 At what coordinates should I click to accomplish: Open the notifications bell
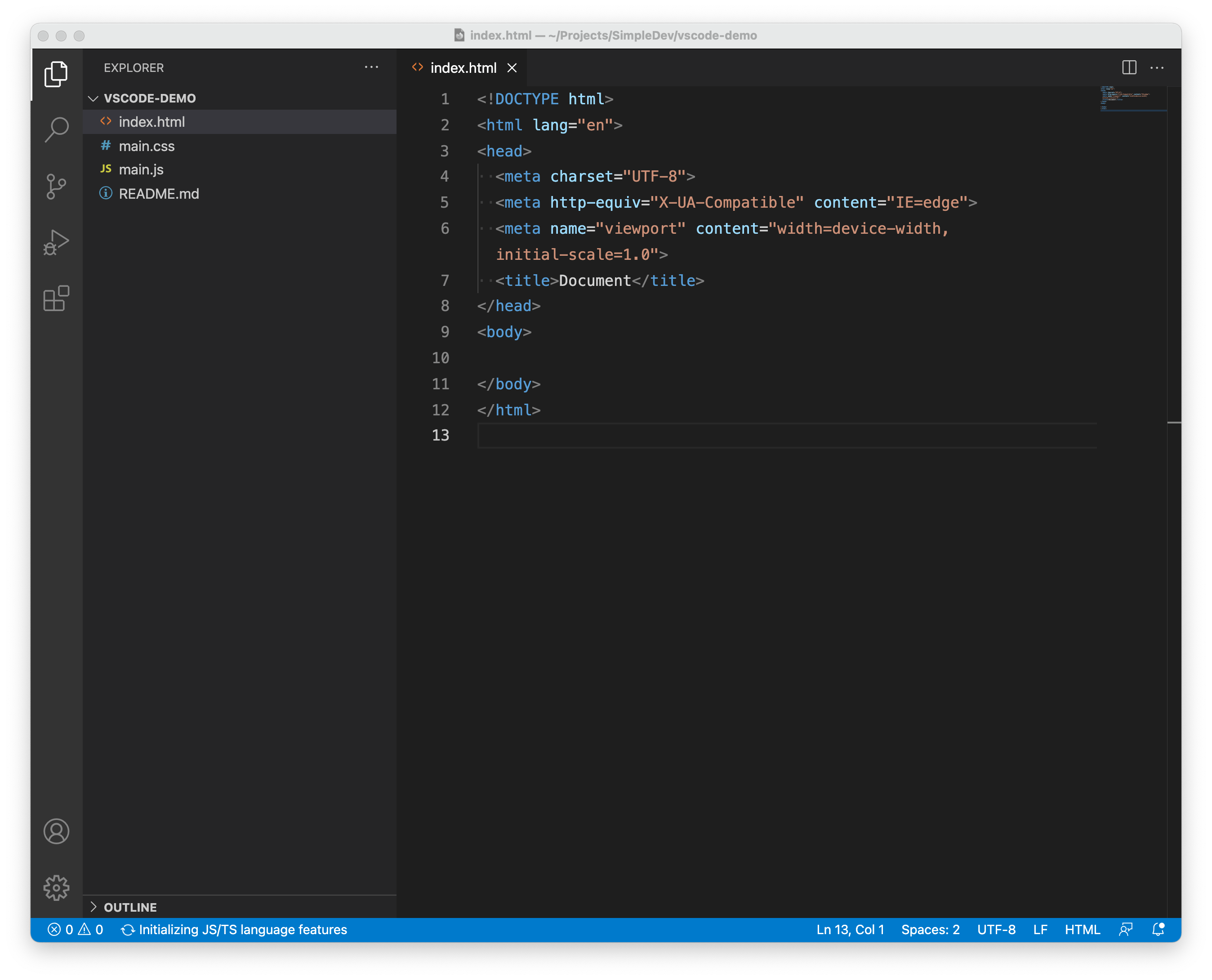click(1159, 930)
